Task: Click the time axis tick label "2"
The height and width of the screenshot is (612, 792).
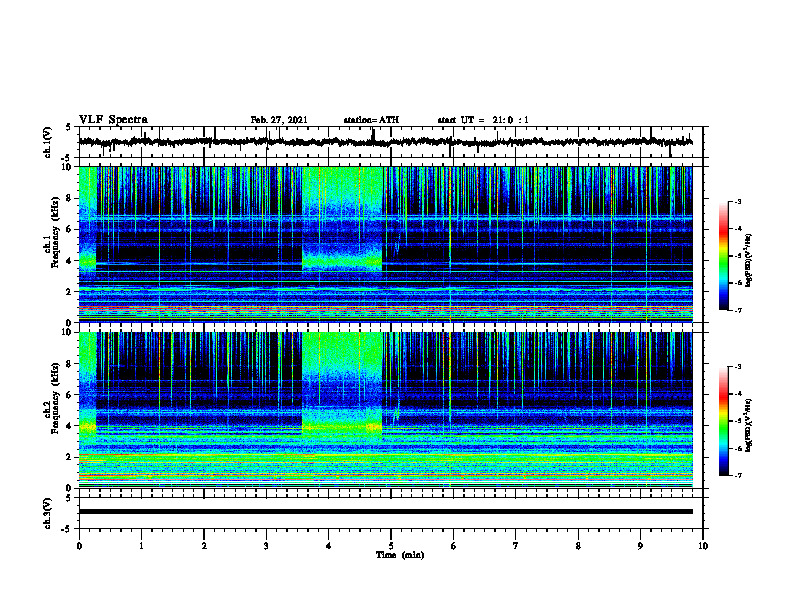Action: [x=204, y=546]
